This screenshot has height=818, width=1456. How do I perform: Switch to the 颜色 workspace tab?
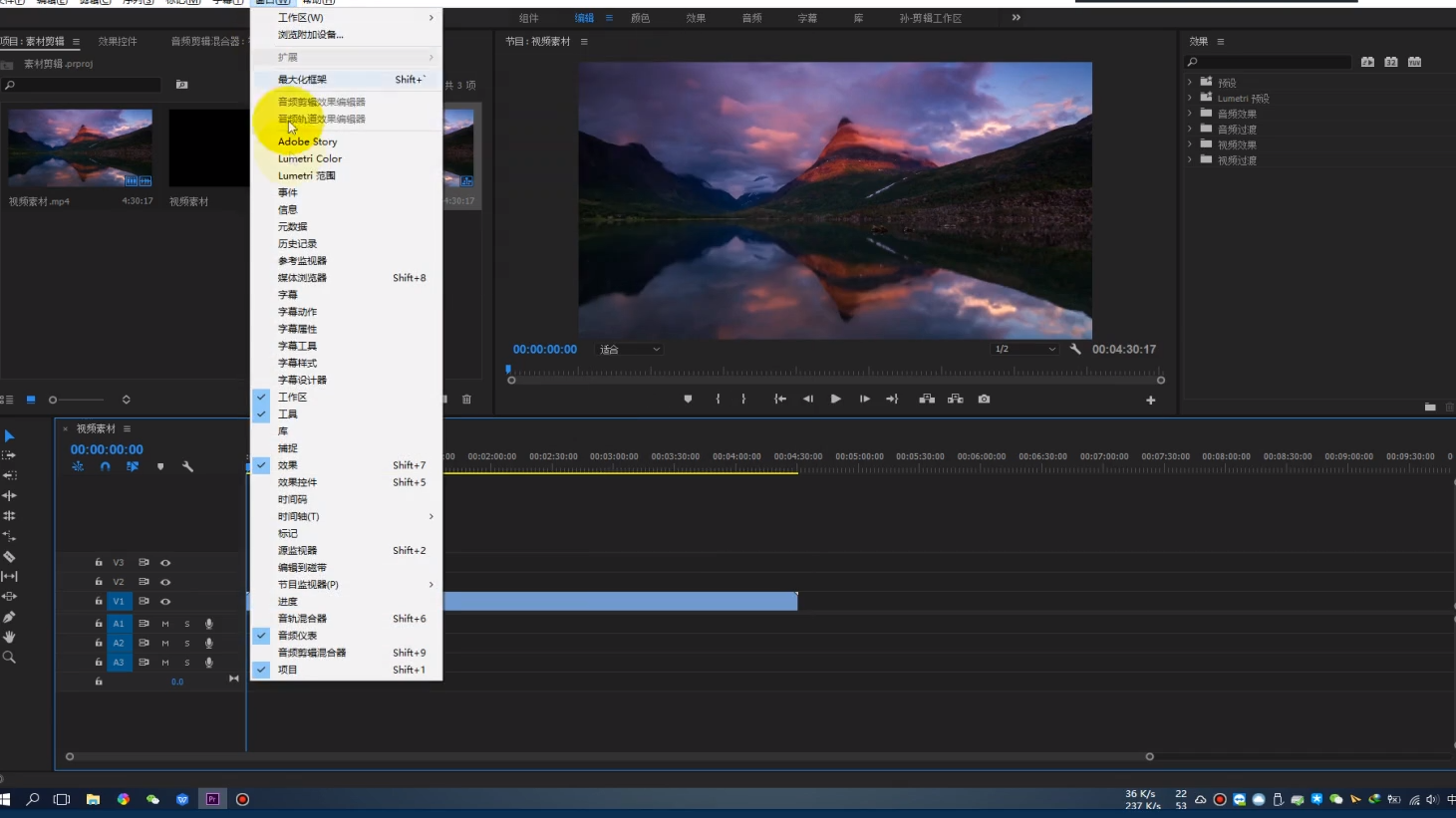click(x=640, y=18)
